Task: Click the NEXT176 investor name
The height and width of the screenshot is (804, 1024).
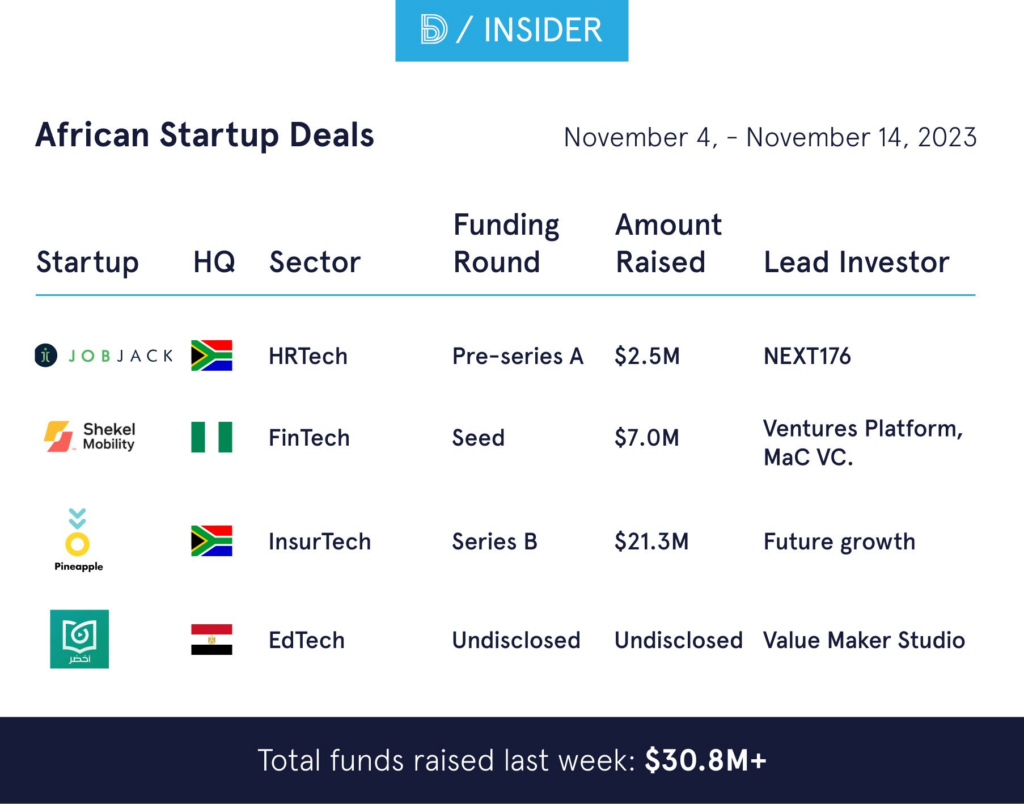Action: pos(807,356)
